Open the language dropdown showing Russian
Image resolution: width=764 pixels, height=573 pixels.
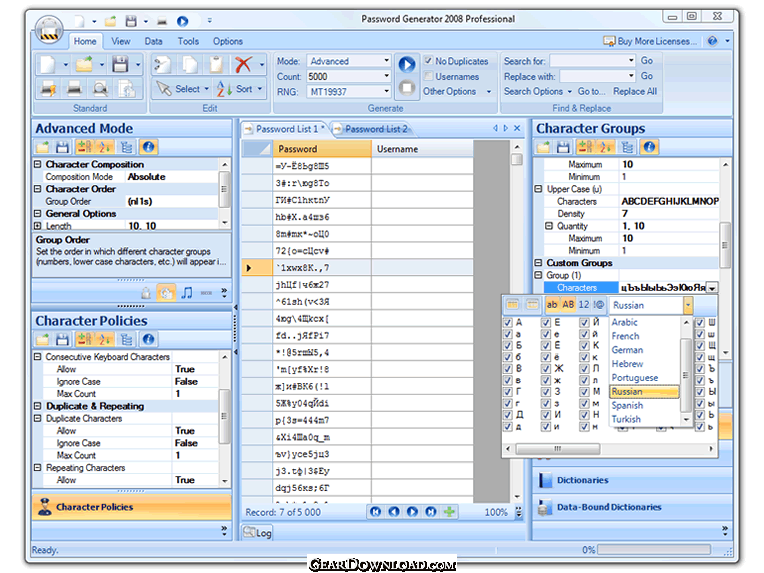[688, 306]
